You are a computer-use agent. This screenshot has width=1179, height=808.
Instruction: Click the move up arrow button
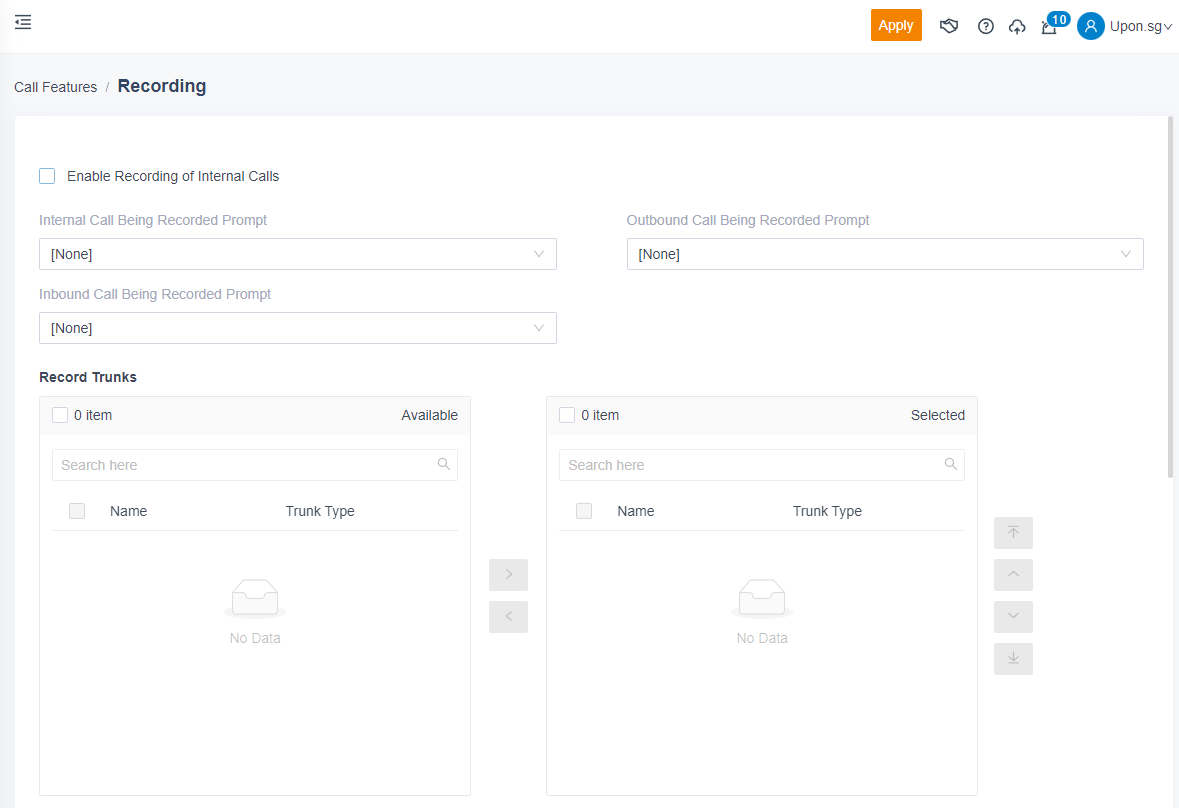click(1013, 575)
